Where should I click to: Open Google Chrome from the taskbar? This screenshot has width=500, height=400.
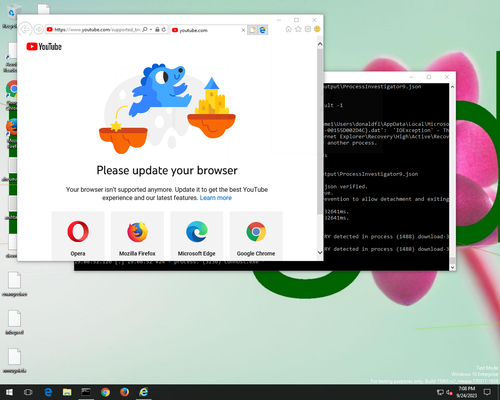(x=105, y=392)
